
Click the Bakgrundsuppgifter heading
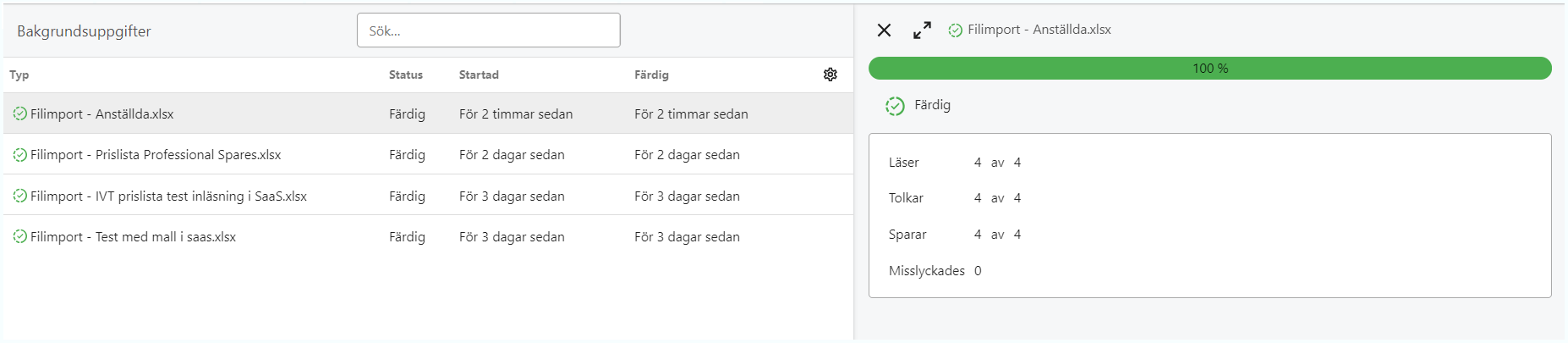click(x=84, y=31)
